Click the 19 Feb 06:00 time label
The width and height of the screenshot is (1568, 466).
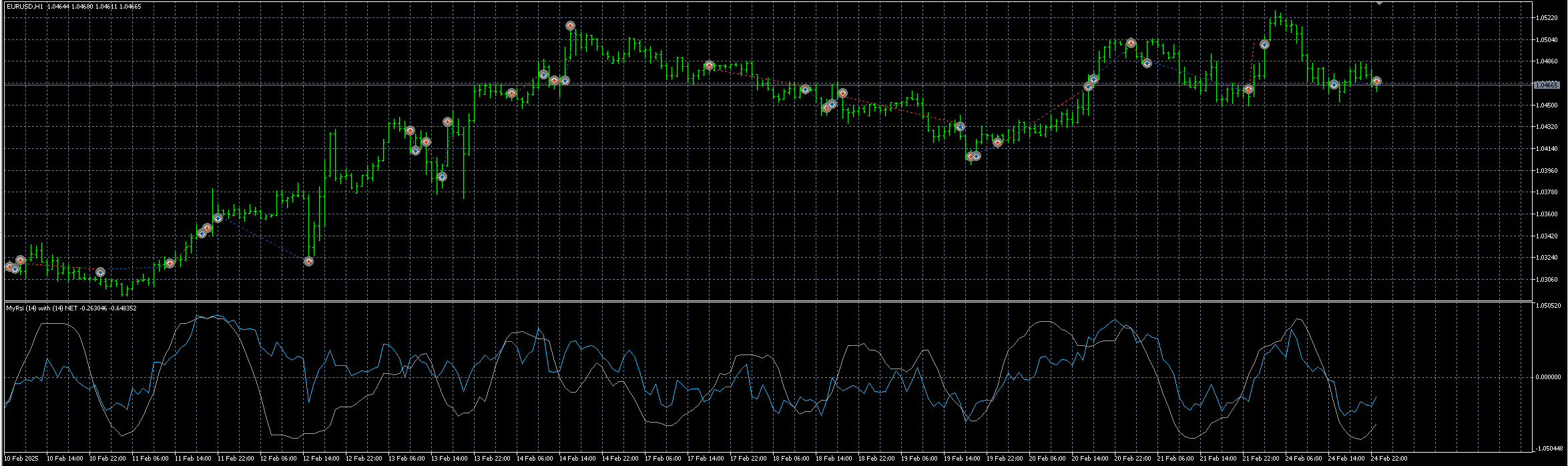point(919,459)
